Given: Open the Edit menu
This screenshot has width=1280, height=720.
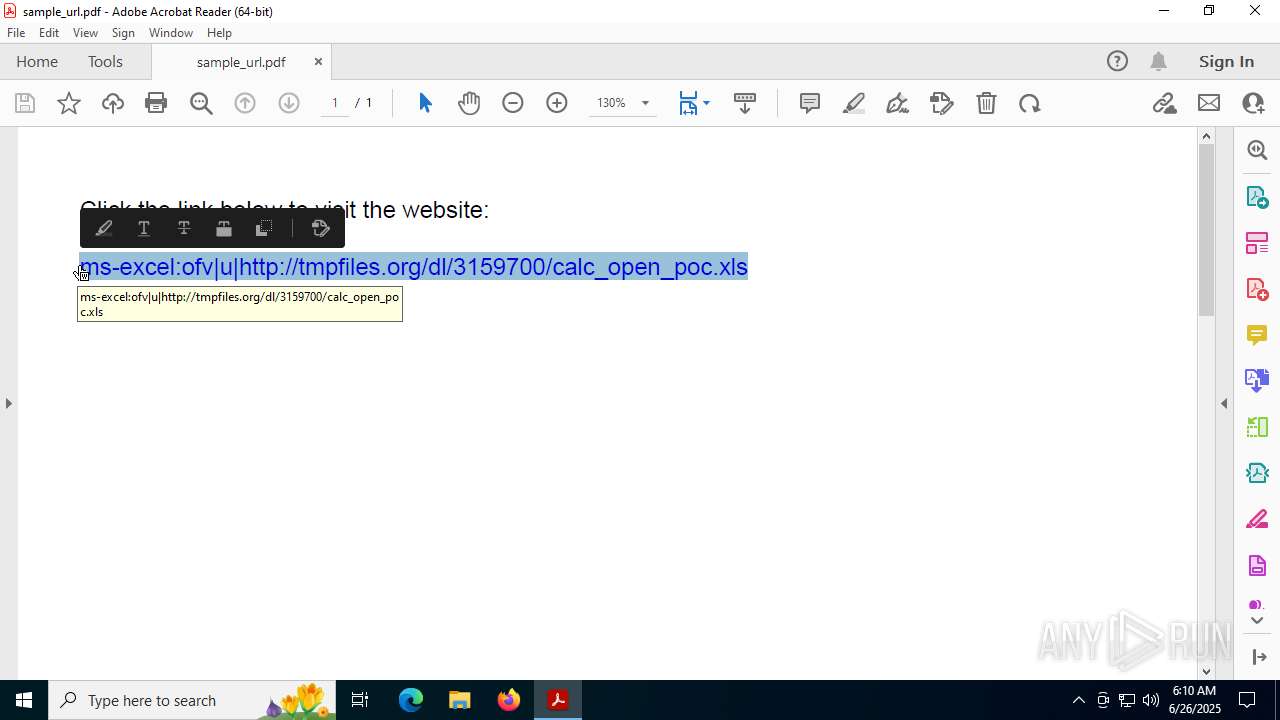Looking at the screenshot, I should click(x=49, y=33).
